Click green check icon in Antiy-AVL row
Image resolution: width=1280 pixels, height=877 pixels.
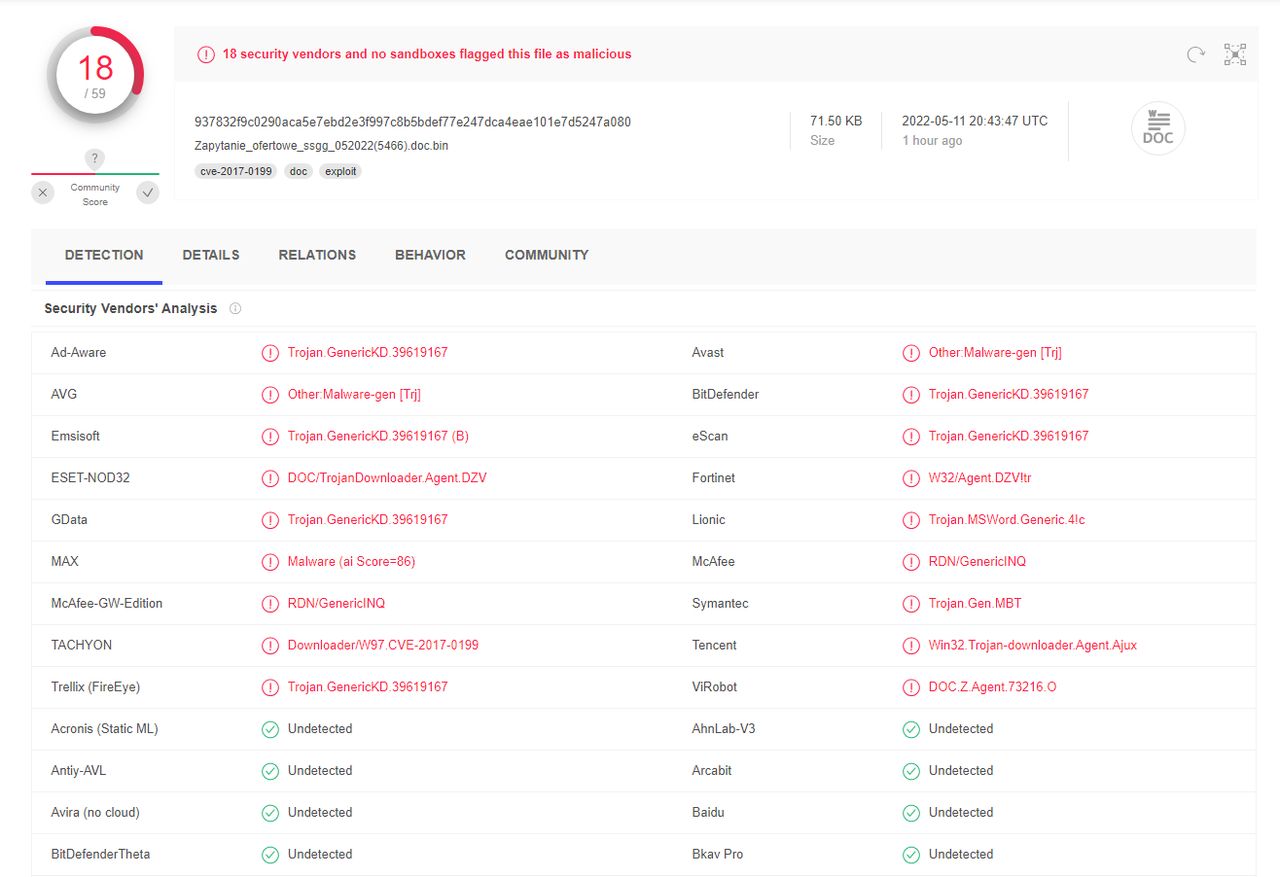point(270,771)
